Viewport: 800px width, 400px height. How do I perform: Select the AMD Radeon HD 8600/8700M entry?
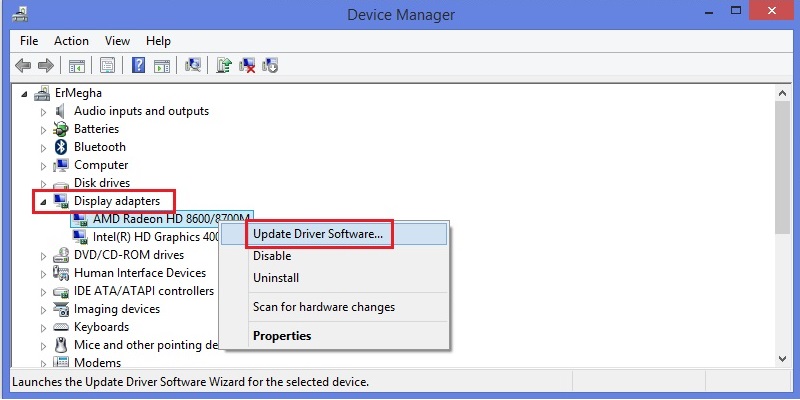click(171, 219)
